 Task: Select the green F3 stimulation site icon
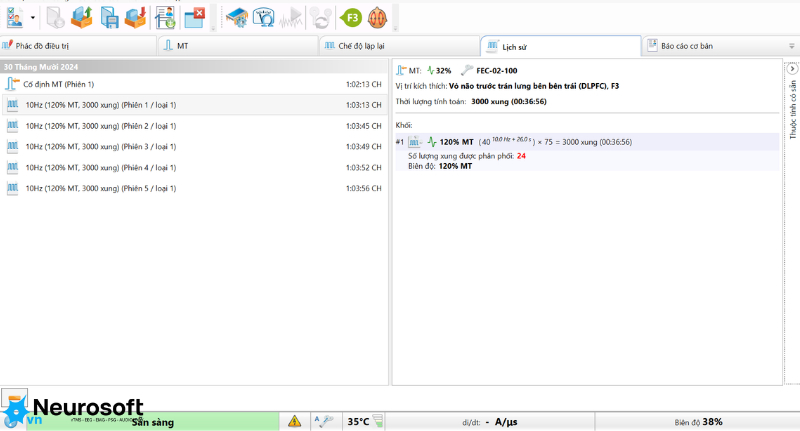pos(351,18)
